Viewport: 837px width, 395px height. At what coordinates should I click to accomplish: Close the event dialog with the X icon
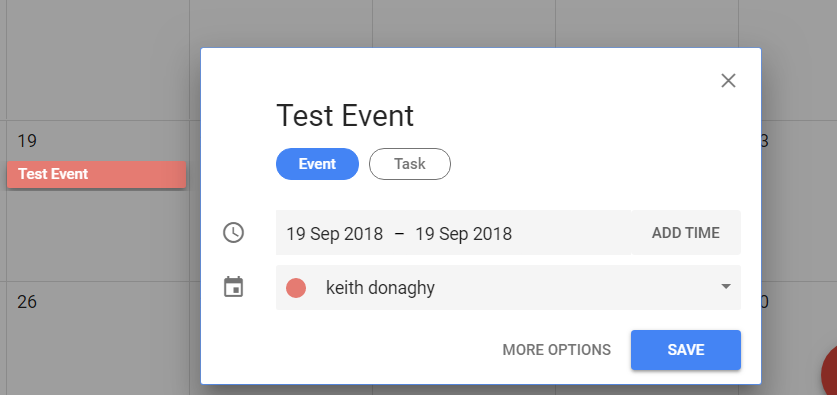[728, 81]
